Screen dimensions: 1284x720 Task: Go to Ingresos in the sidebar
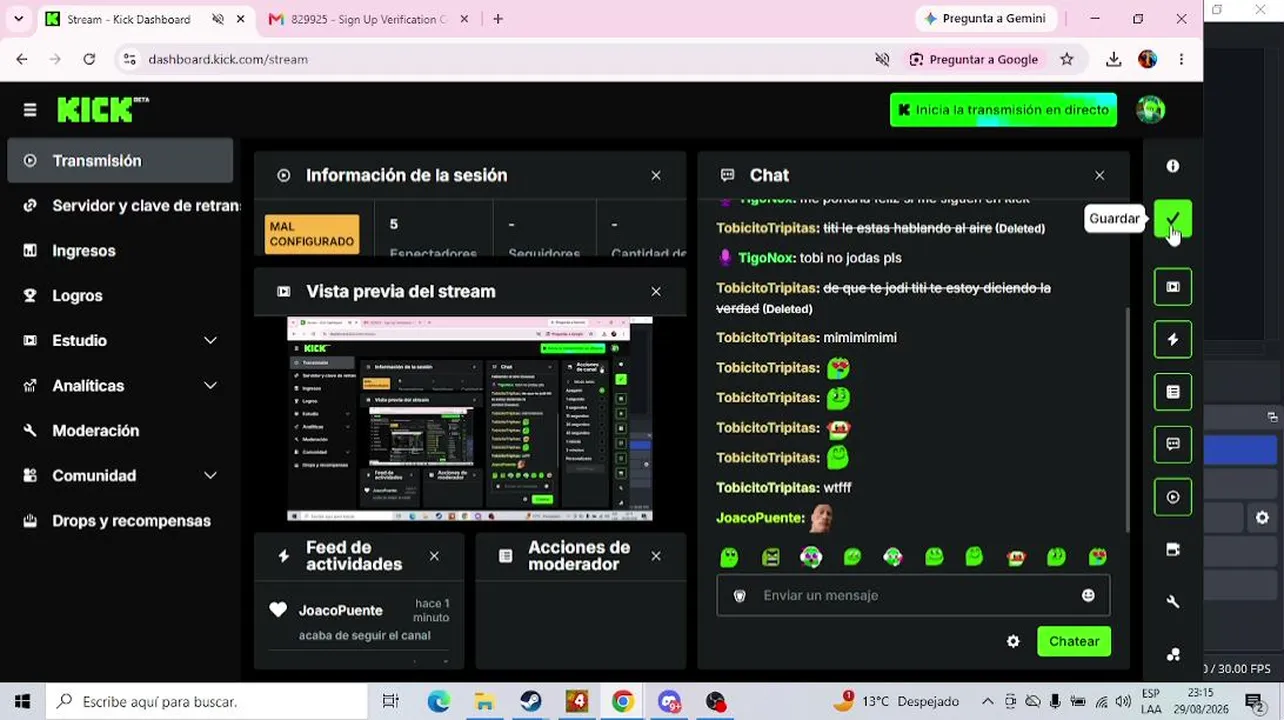(120, 250)
